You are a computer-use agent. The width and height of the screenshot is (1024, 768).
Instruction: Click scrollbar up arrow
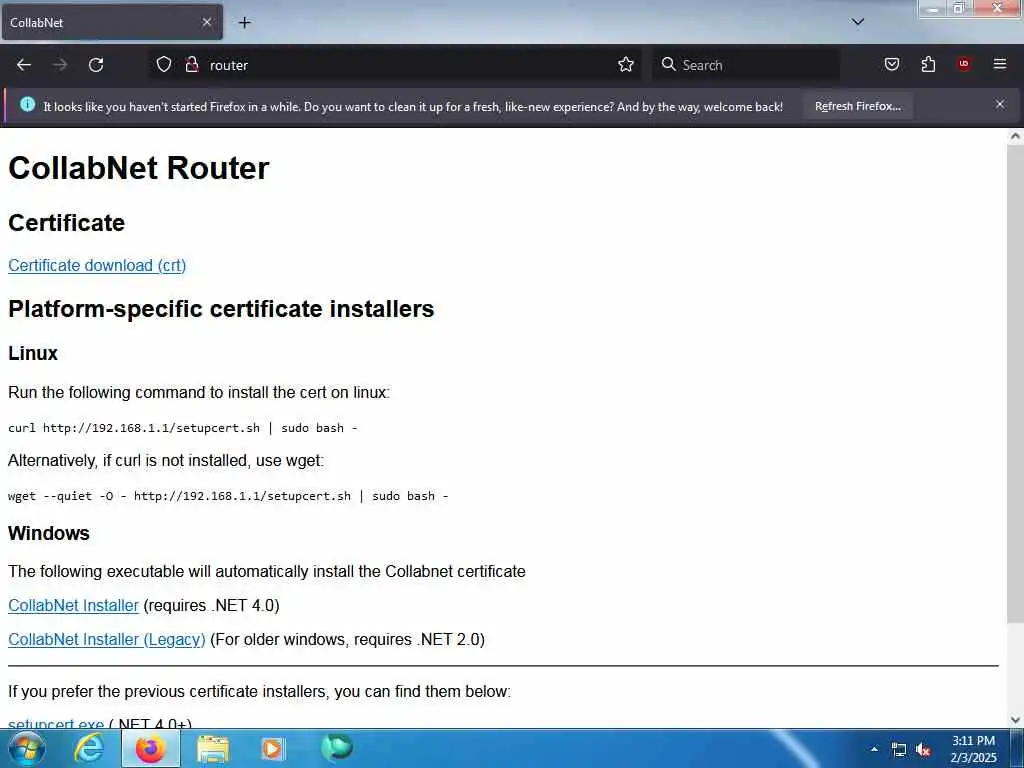coord(1015,136)
